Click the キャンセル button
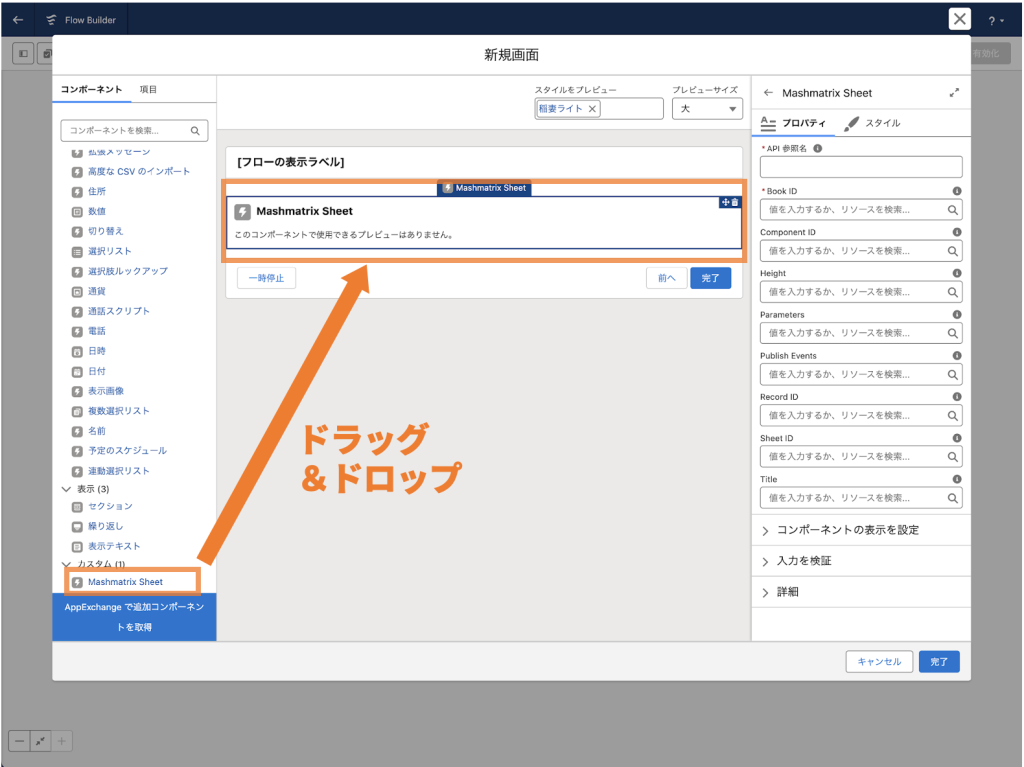Image resolution: width=1024 pixels, height=767 pixels. [x=879, y=662]
